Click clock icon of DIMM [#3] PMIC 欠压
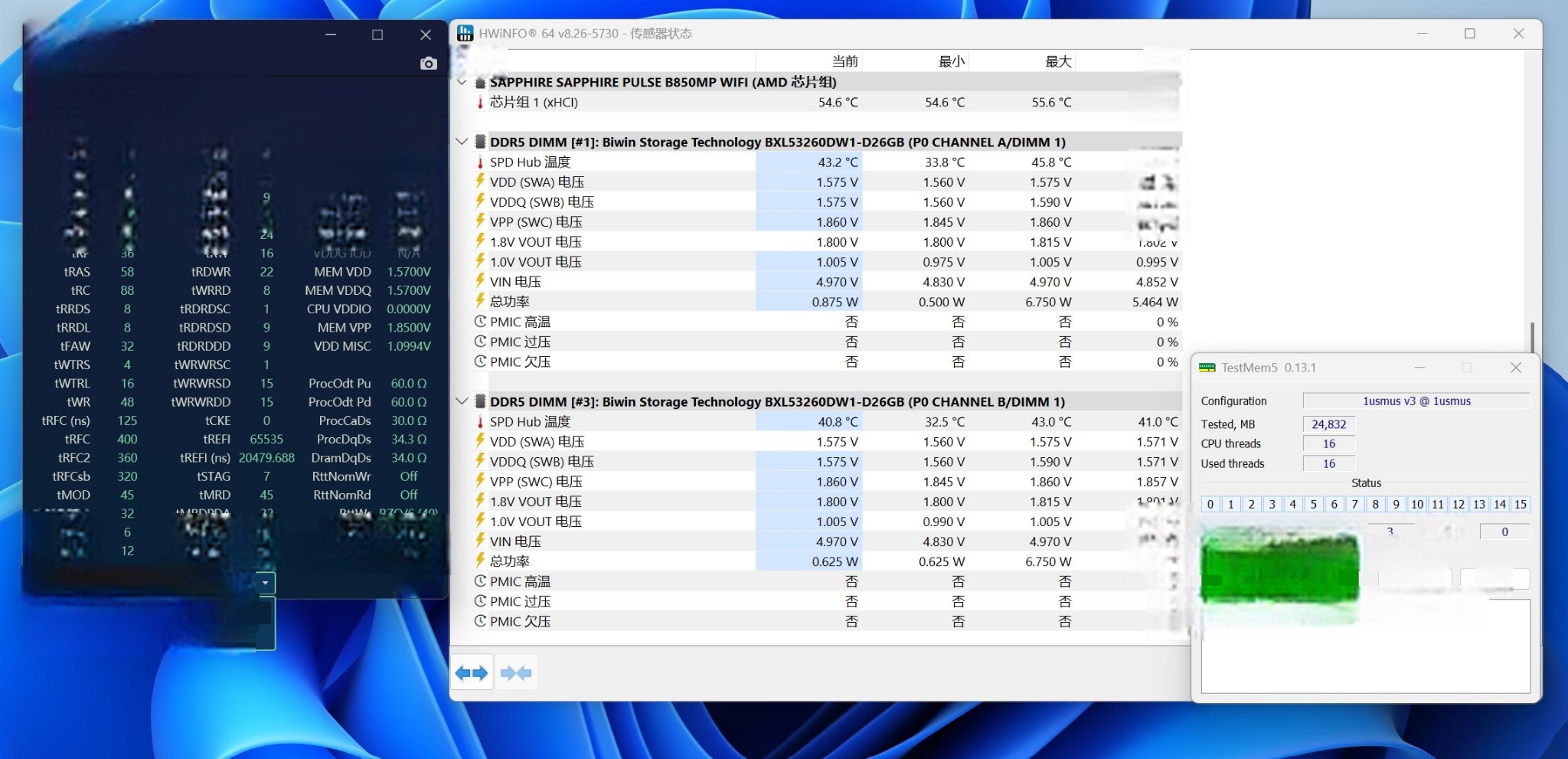The height and width of the screenshot is (759, 1568). pyautogui.click(x=480, y=621)
